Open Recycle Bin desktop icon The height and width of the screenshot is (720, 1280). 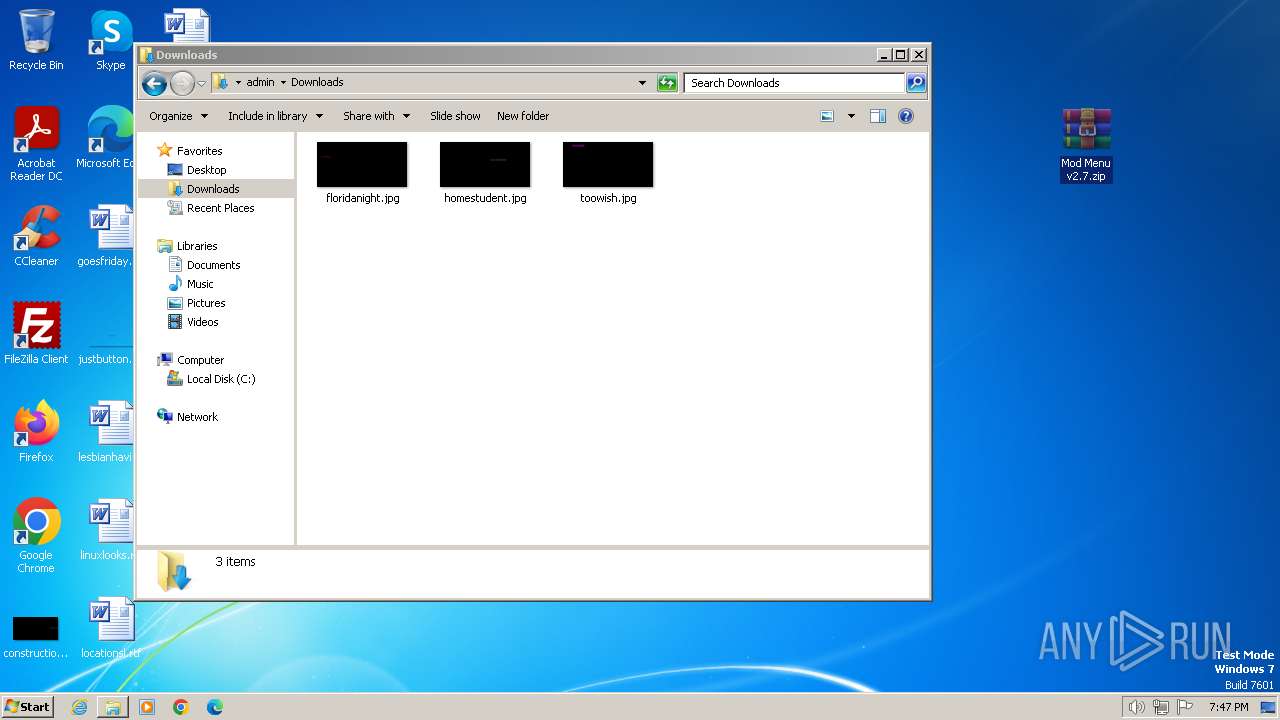click(x=36, y=40)
